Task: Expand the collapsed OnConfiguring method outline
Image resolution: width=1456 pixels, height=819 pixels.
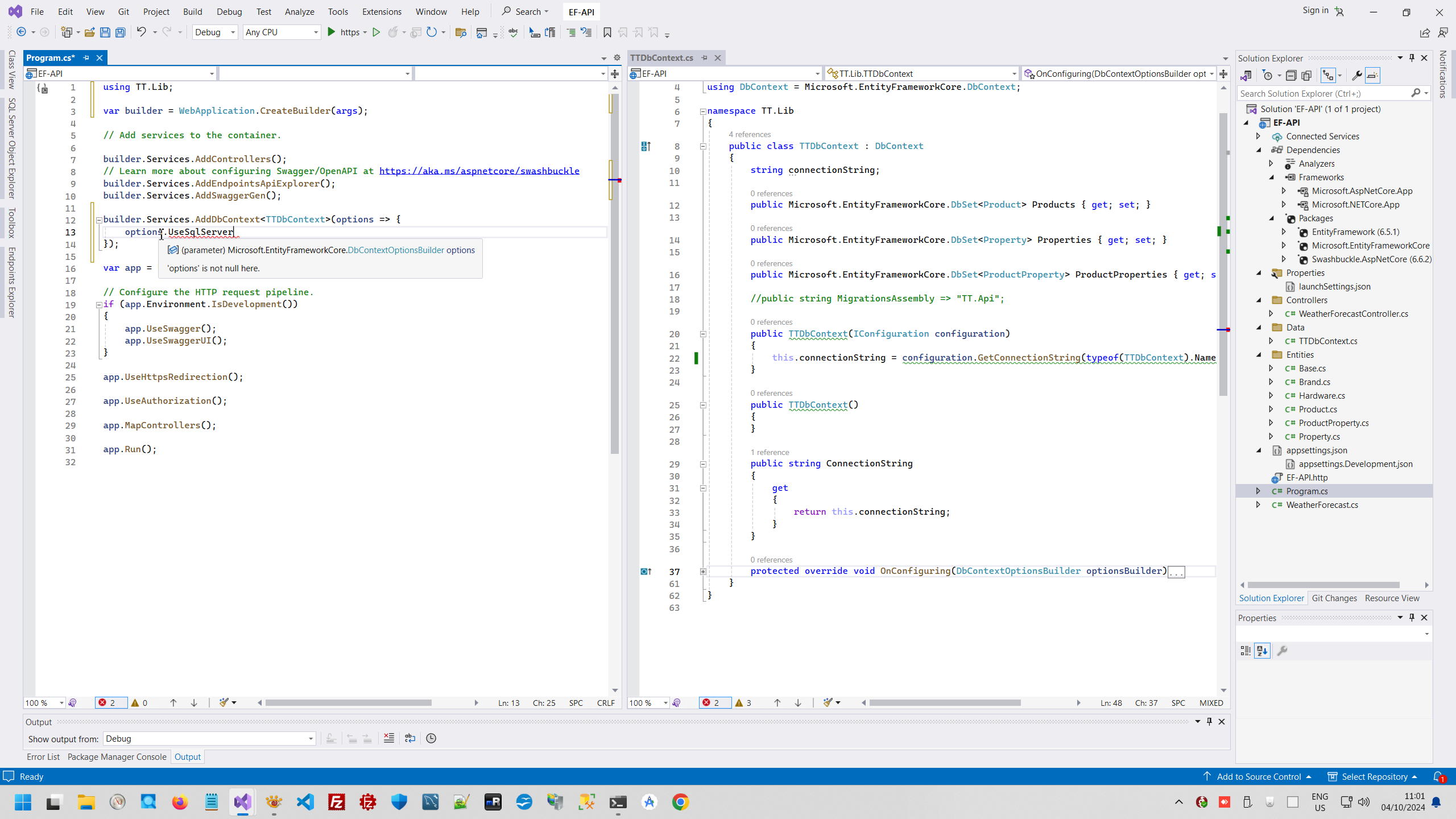Action: click(703, 571)
